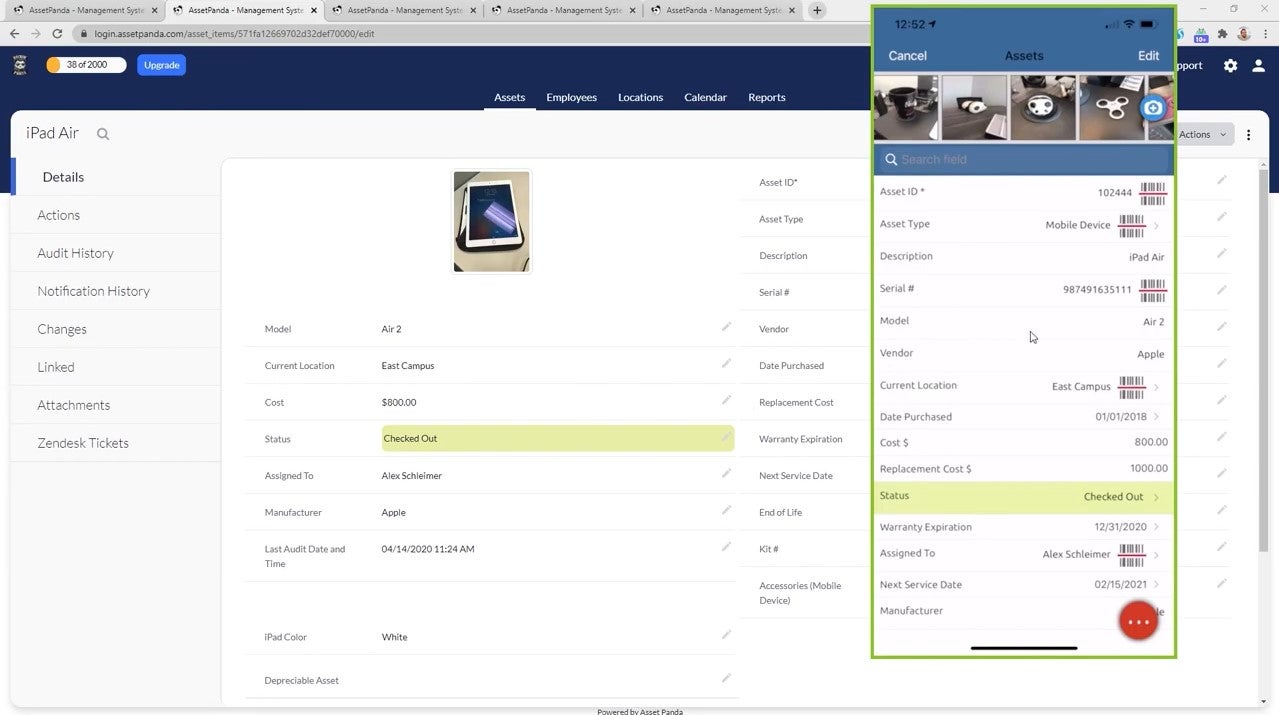Open the Locations tab
This screenshot has width=1279, height=715.
pos(640,97)
